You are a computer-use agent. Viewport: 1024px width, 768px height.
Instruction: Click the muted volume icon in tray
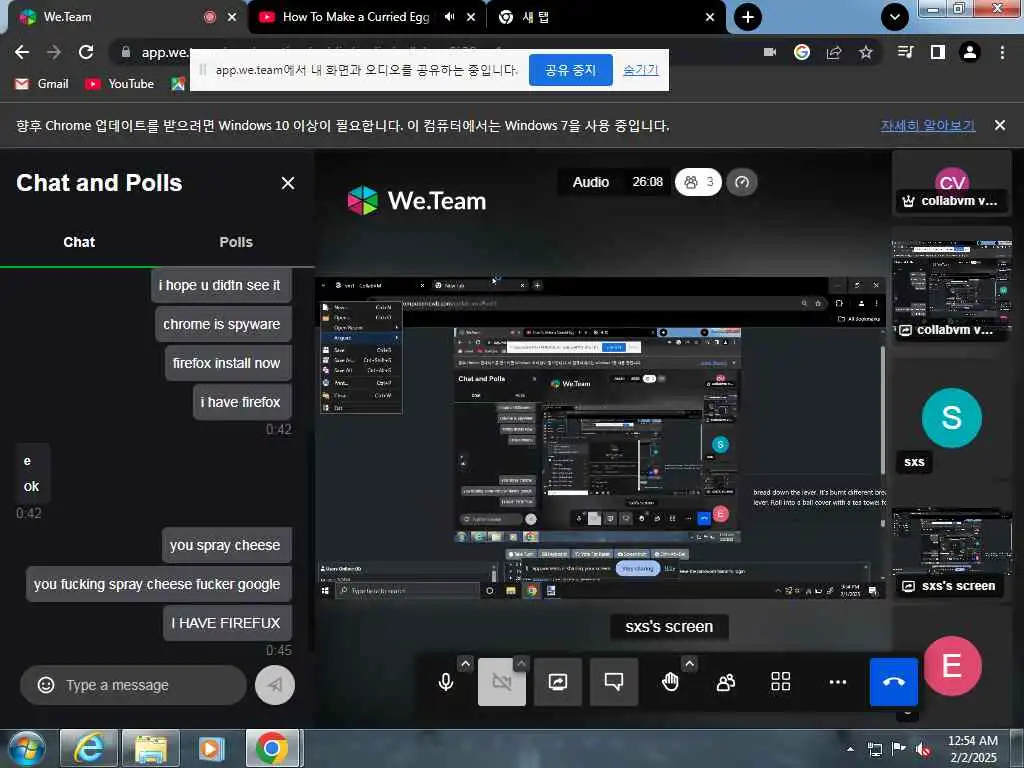click(923, 749)
